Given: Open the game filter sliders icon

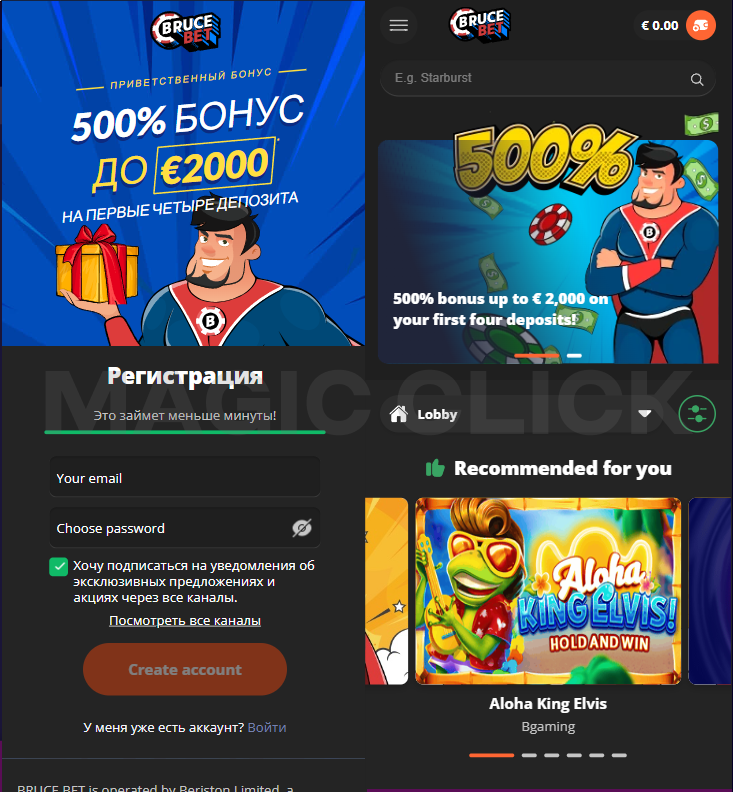Looking at the screenshot, I should [697, 414].
